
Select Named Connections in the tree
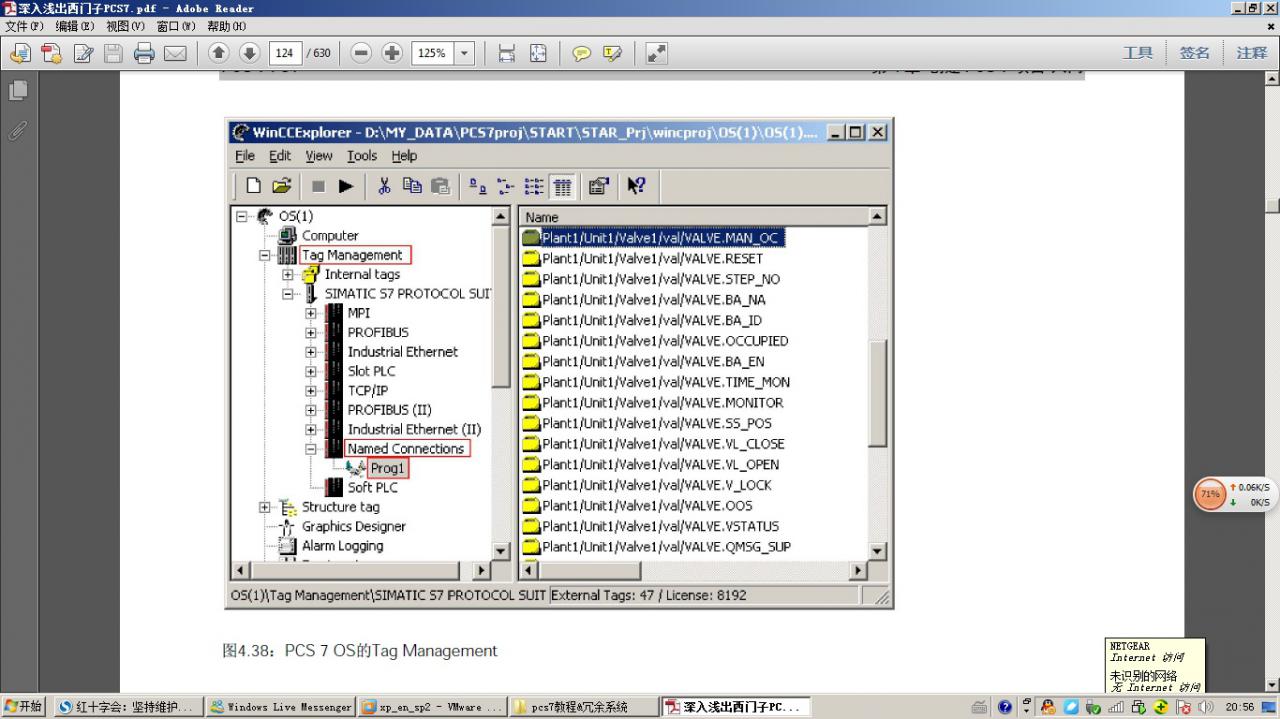coord(406,449)
